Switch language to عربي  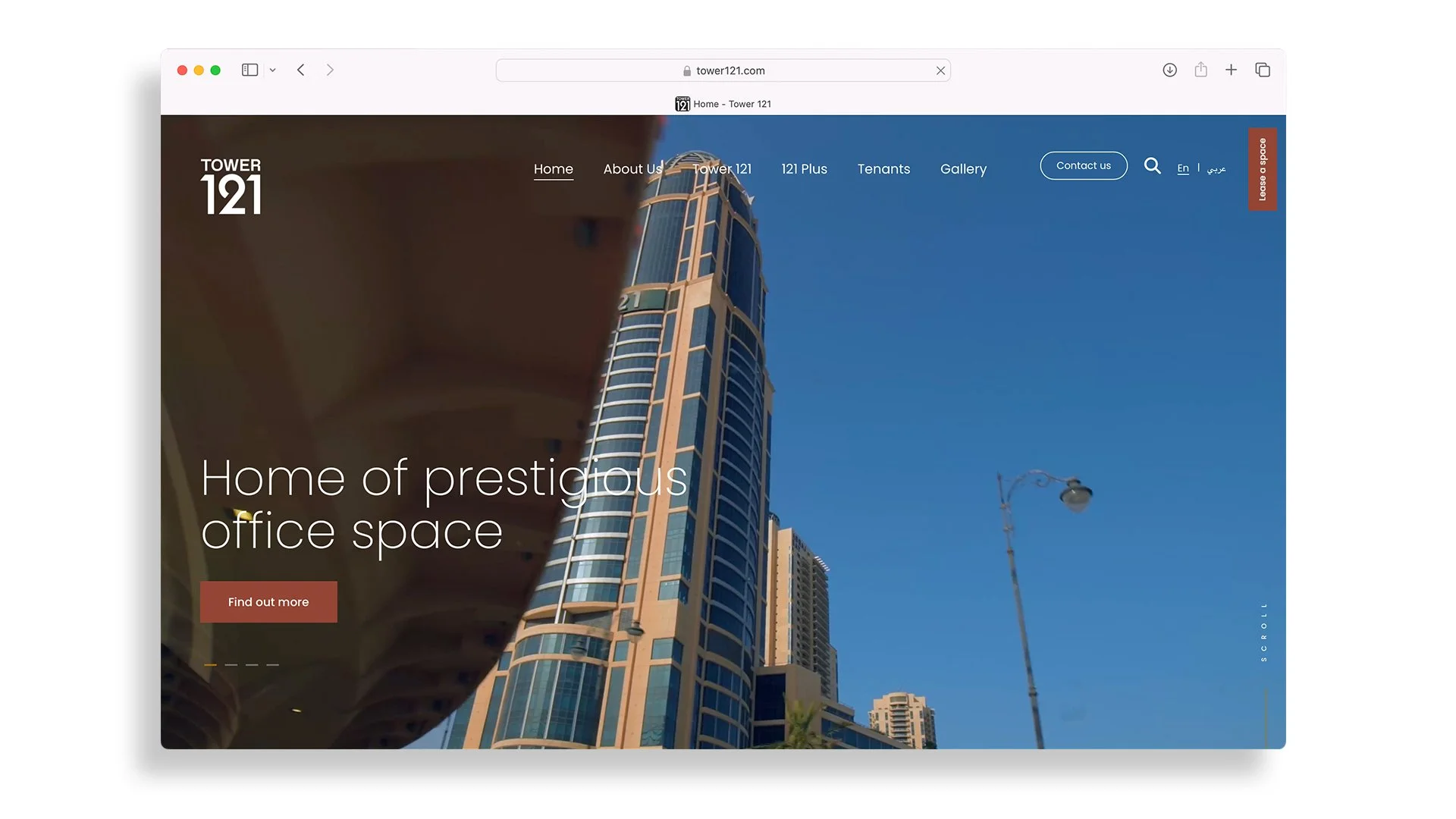coord(1216,168)
